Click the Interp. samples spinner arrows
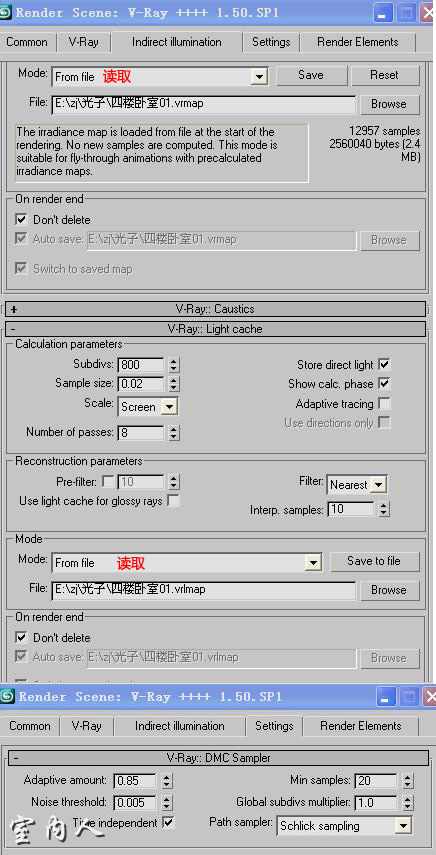 tap(384, 509)
